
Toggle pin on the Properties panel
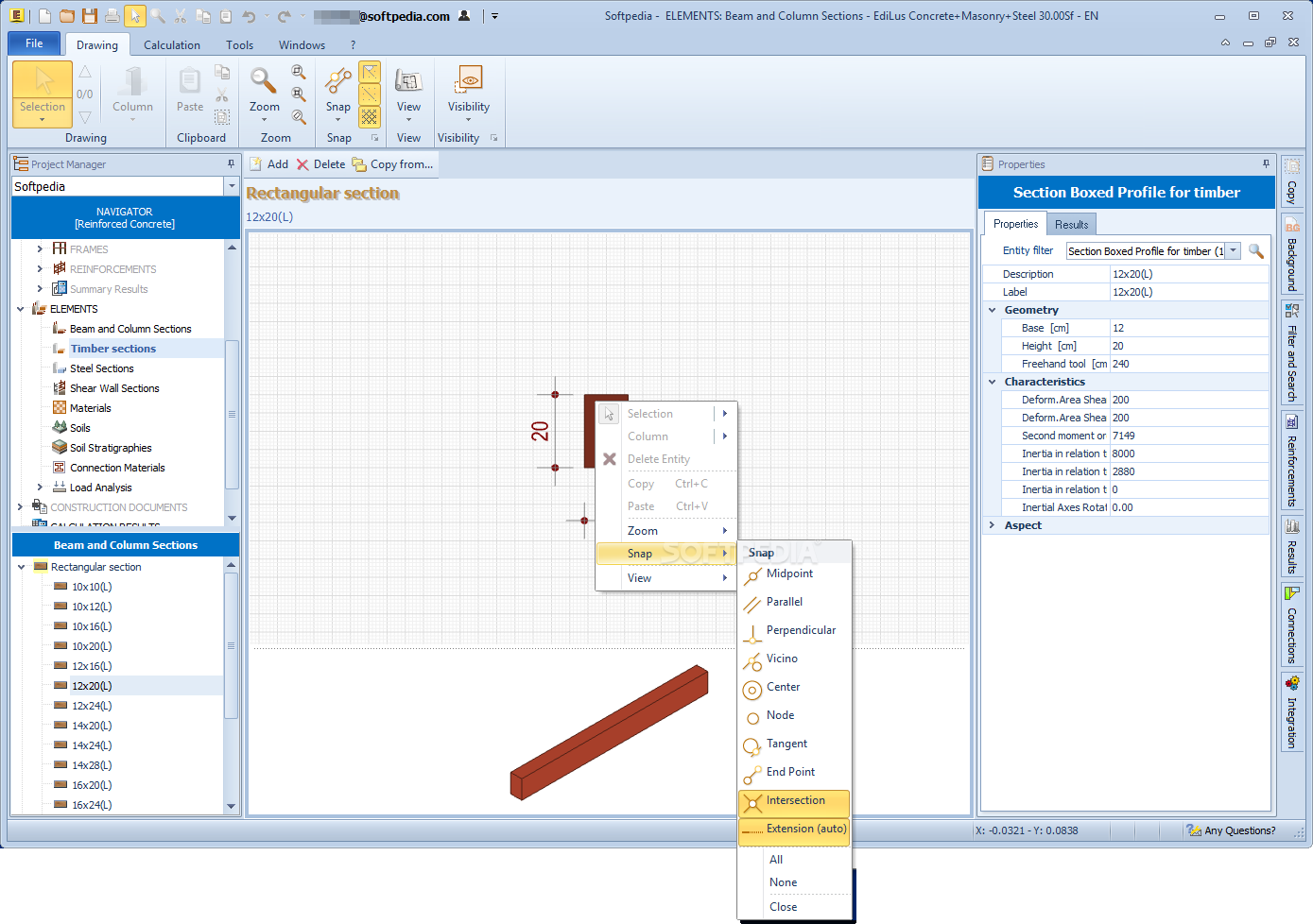point(1266,164)
